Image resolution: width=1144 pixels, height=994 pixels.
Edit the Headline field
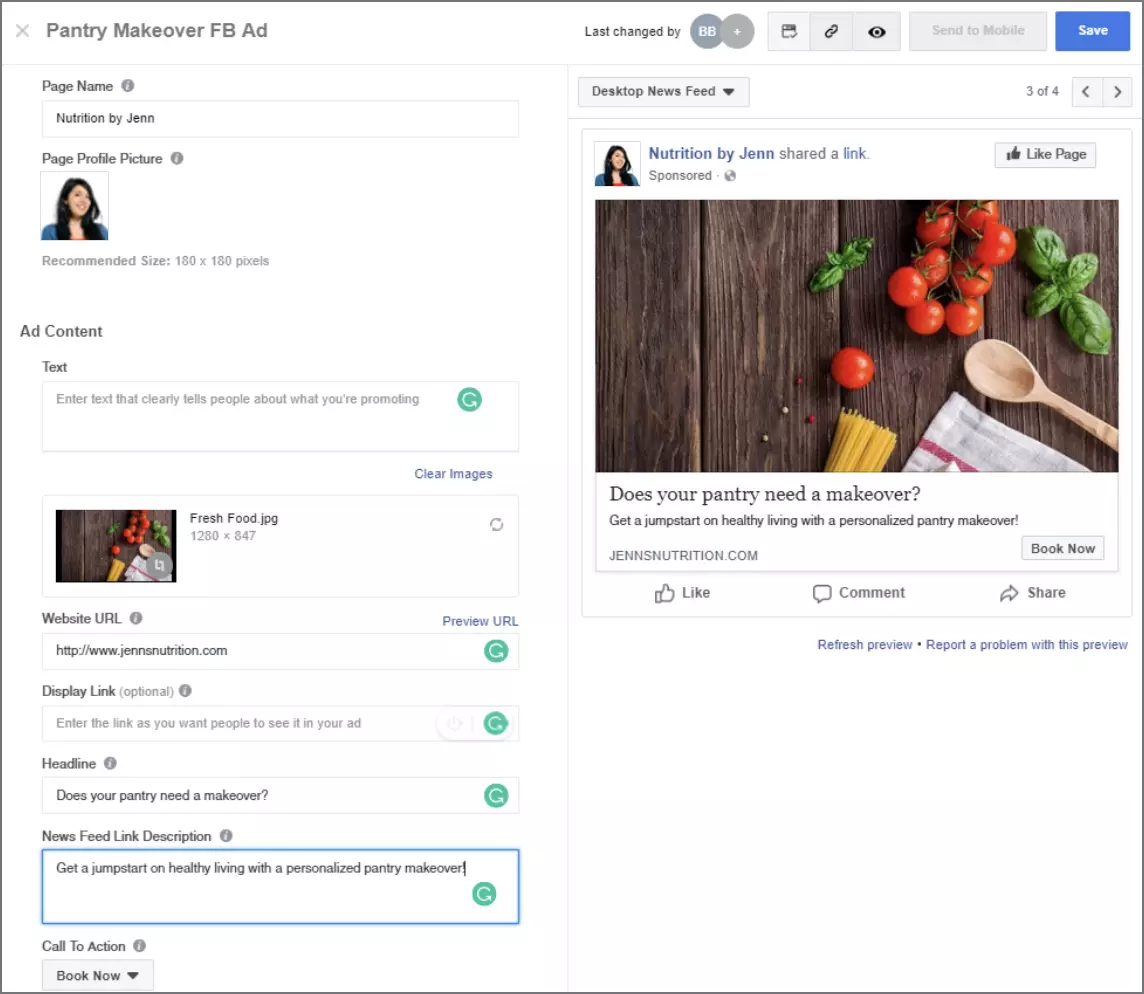pyautogui.click(x=280, y=795)
